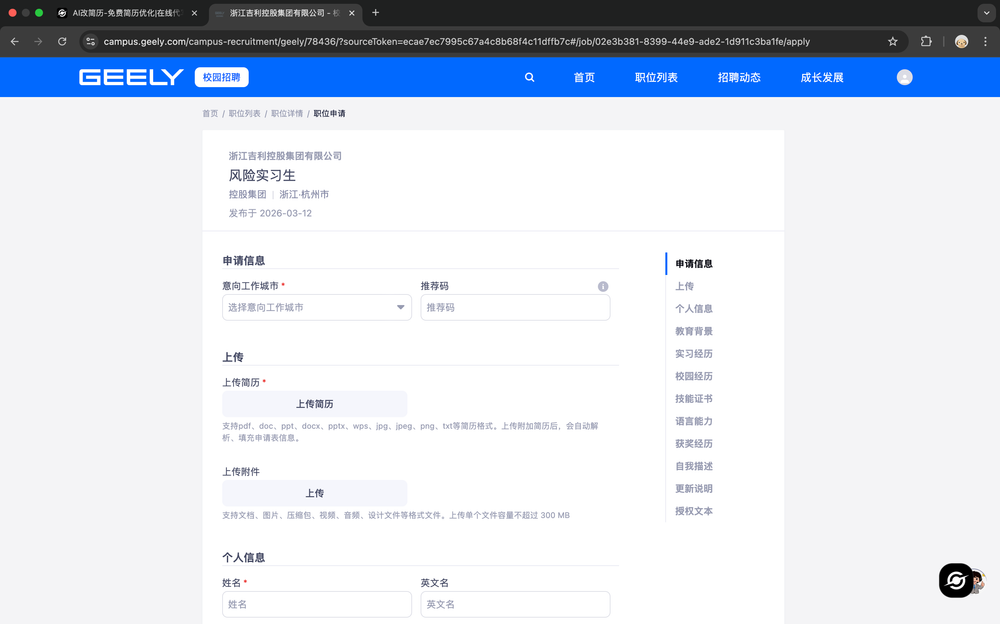The height and width of the screenshot is (624, 1000).
Task: Switch to the AI改简历 browser tab
Action: click(125, 13)
